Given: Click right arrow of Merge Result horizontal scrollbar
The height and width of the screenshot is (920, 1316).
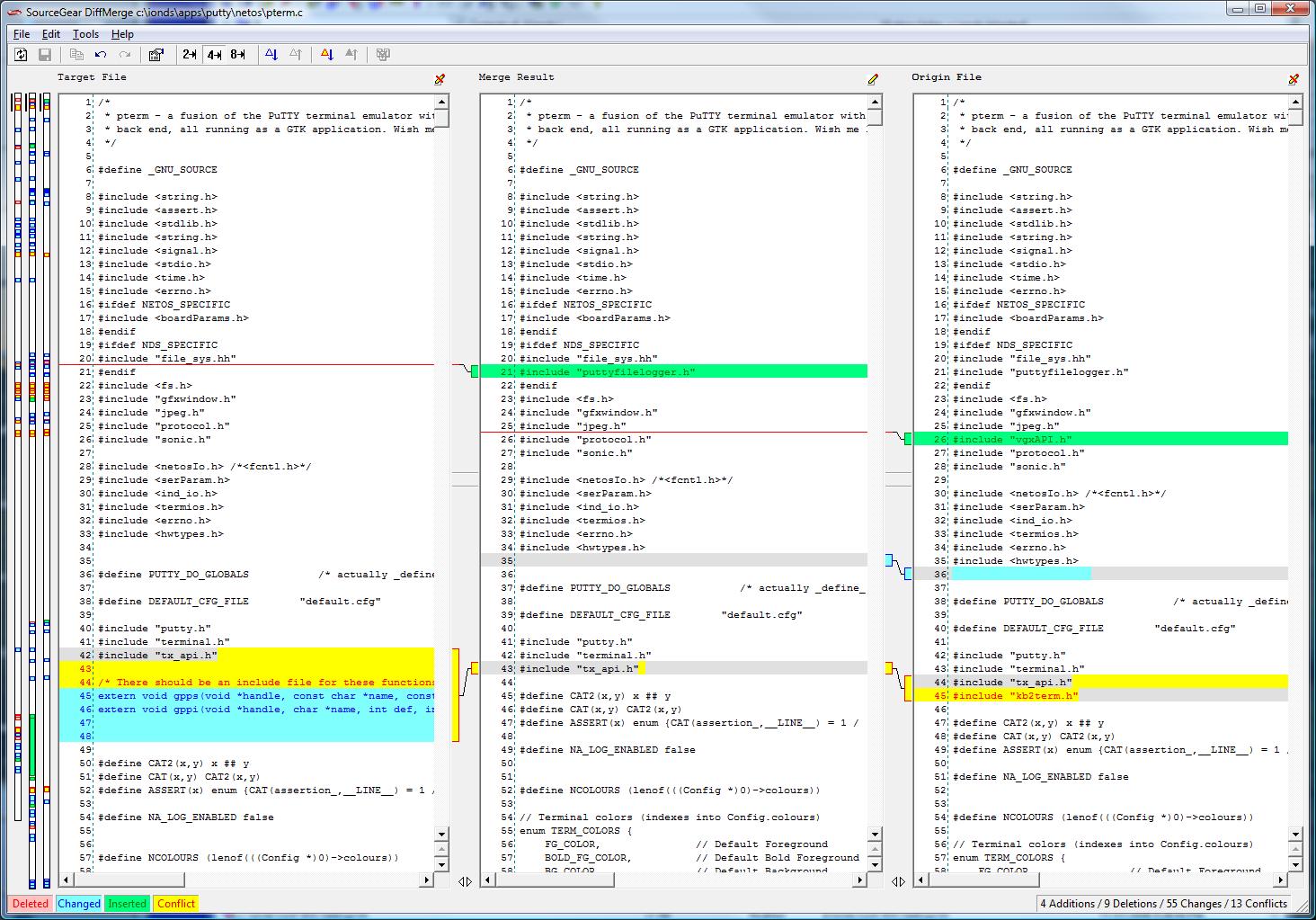Looking at the screenshot, I should (x=860, y=880).
